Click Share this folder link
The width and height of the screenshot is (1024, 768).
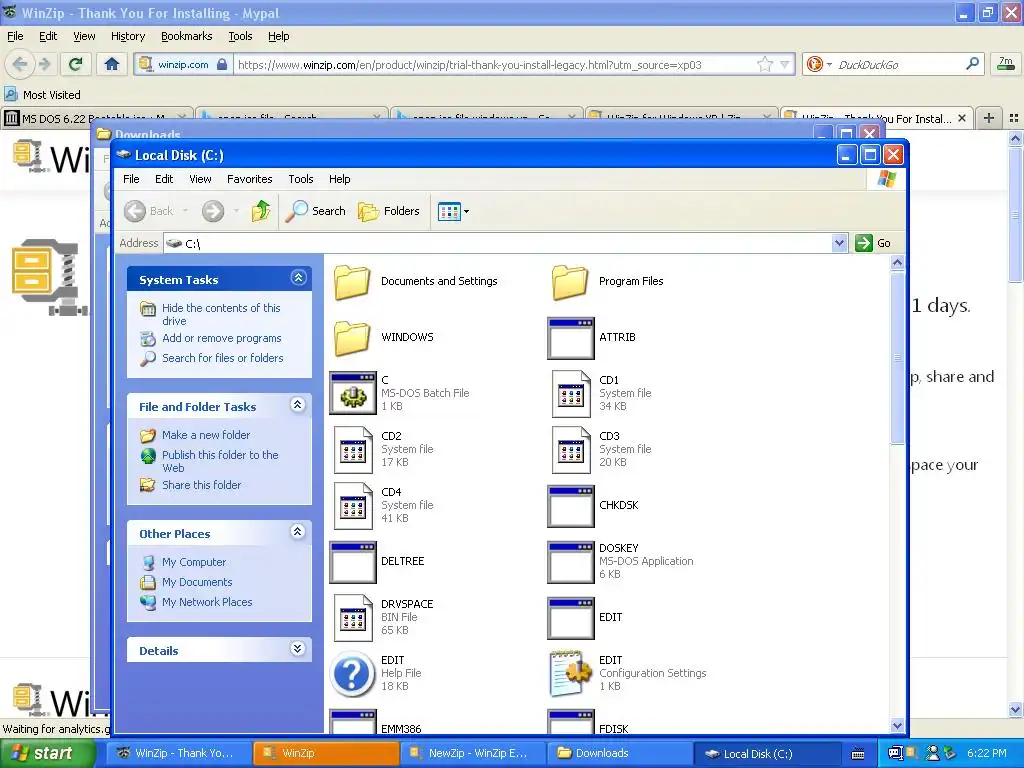pyautogui.click(x=202, y=485)
